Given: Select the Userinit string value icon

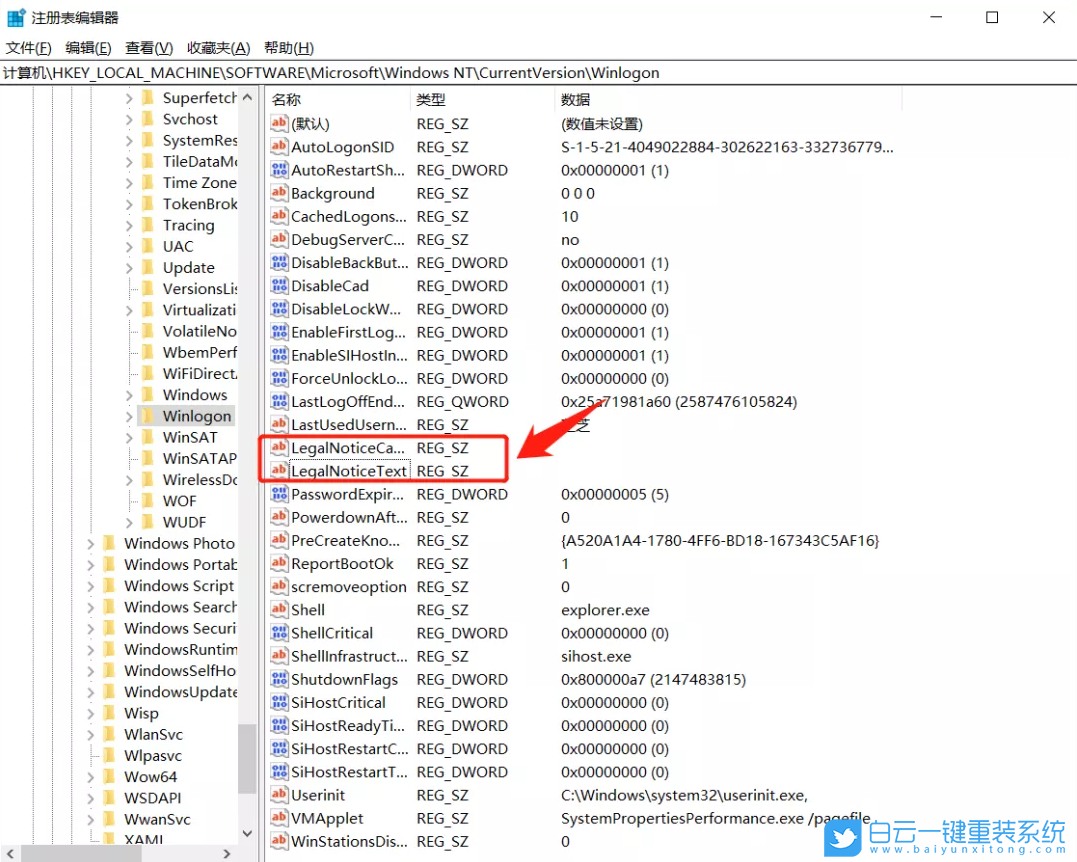Looking at the screenshot, I should [279, 795].
